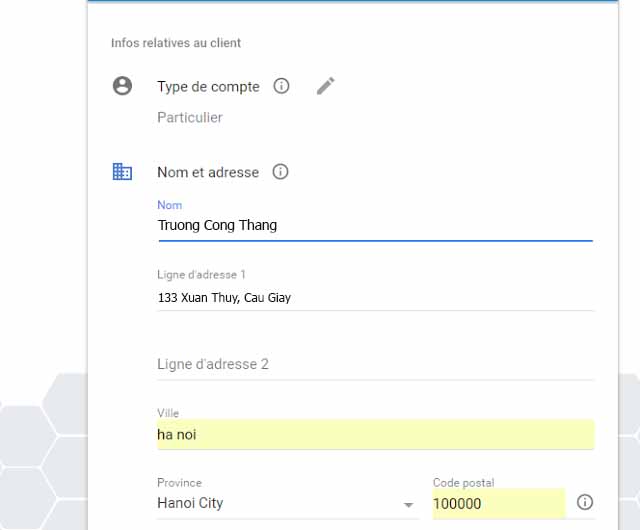640x530 pixels.
Task: Click the Ville field containing ha noi
Action: point(374,435)
